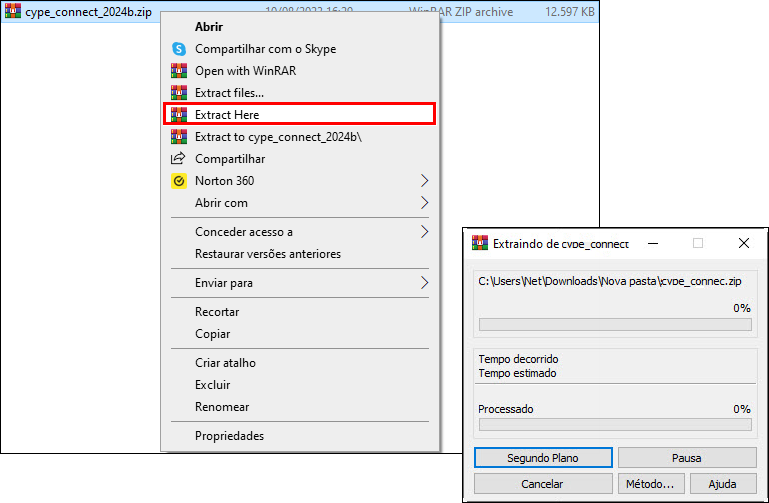This screenshot has height=503, width=769.
Task: Click the Pausa button in the extraction dialog
Action: (687, 458)
